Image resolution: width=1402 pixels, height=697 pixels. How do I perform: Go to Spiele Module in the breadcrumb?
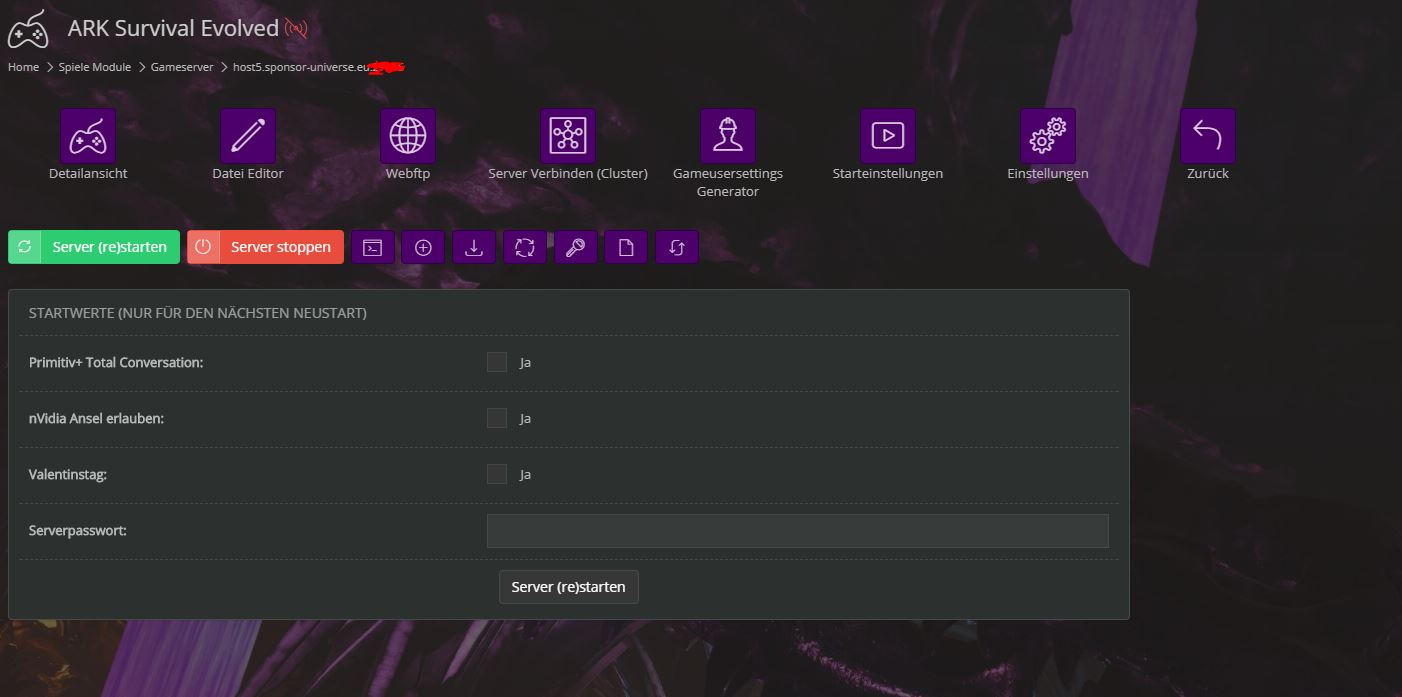click(95, 67)
